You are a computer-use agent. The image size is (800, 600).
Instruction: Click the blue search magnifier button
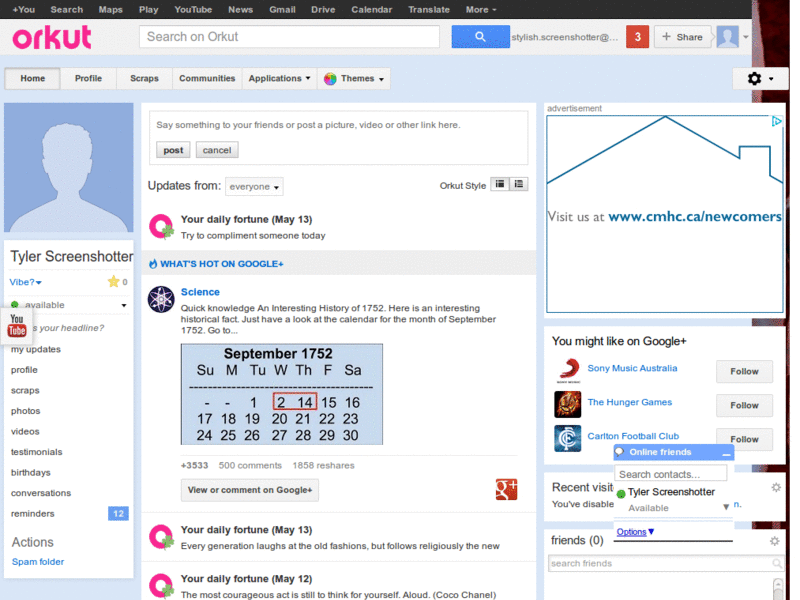(480, 37)
